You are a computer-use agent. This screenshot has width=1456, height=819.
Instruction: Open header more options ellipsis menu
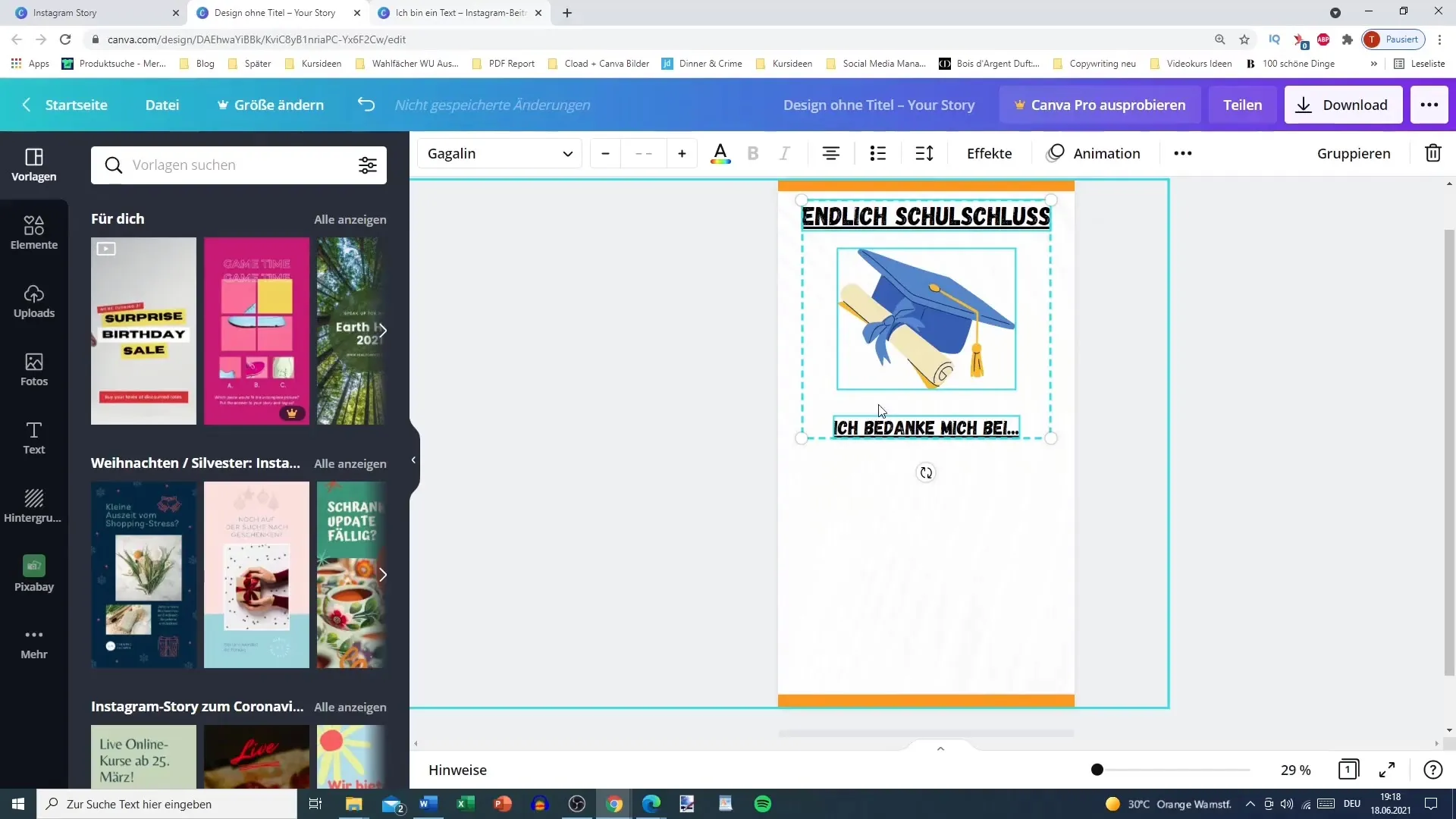click(x=1429, y=105)
